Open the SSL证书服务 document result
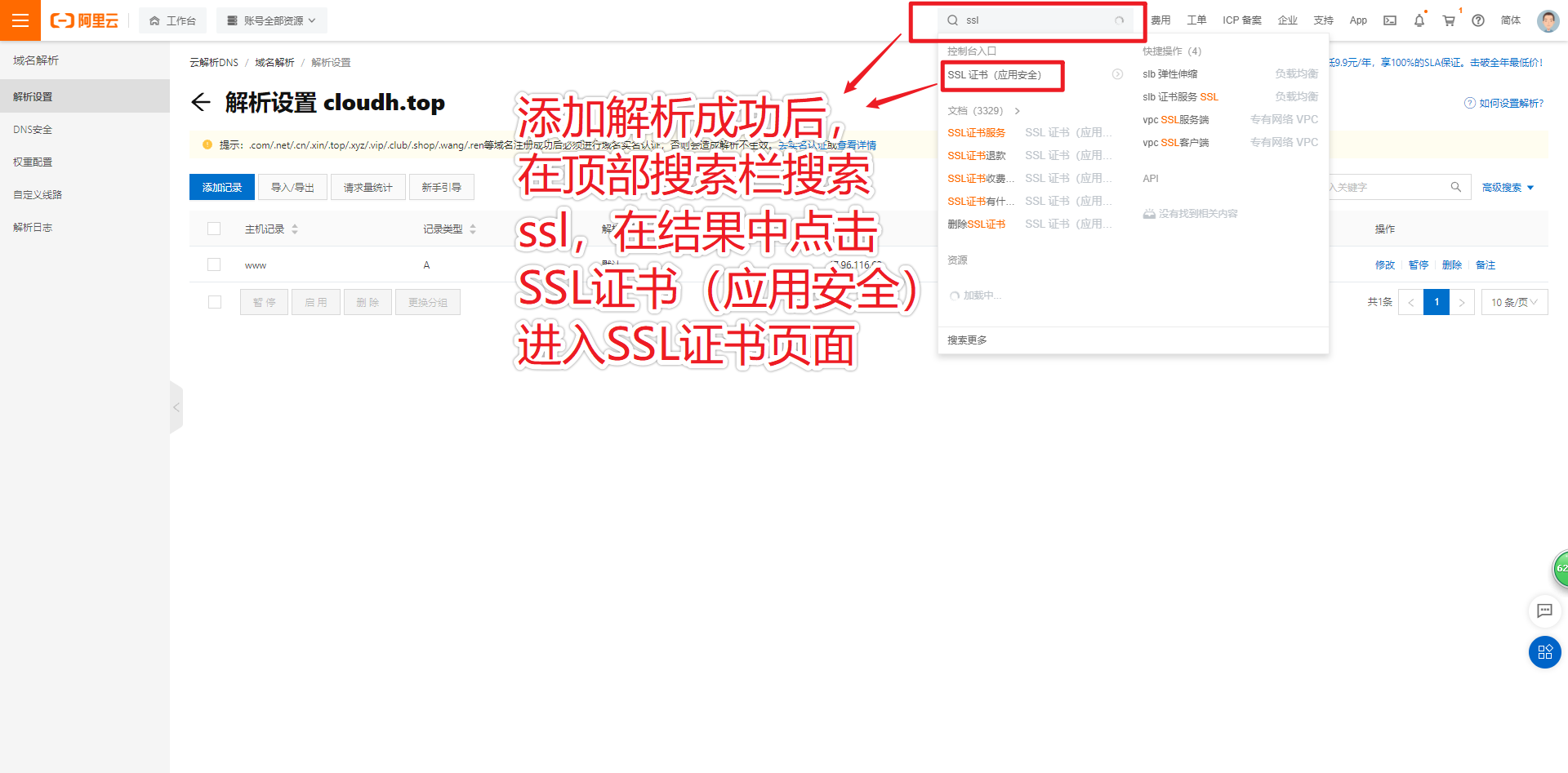The image size is (1568, 773). [977, 132]
